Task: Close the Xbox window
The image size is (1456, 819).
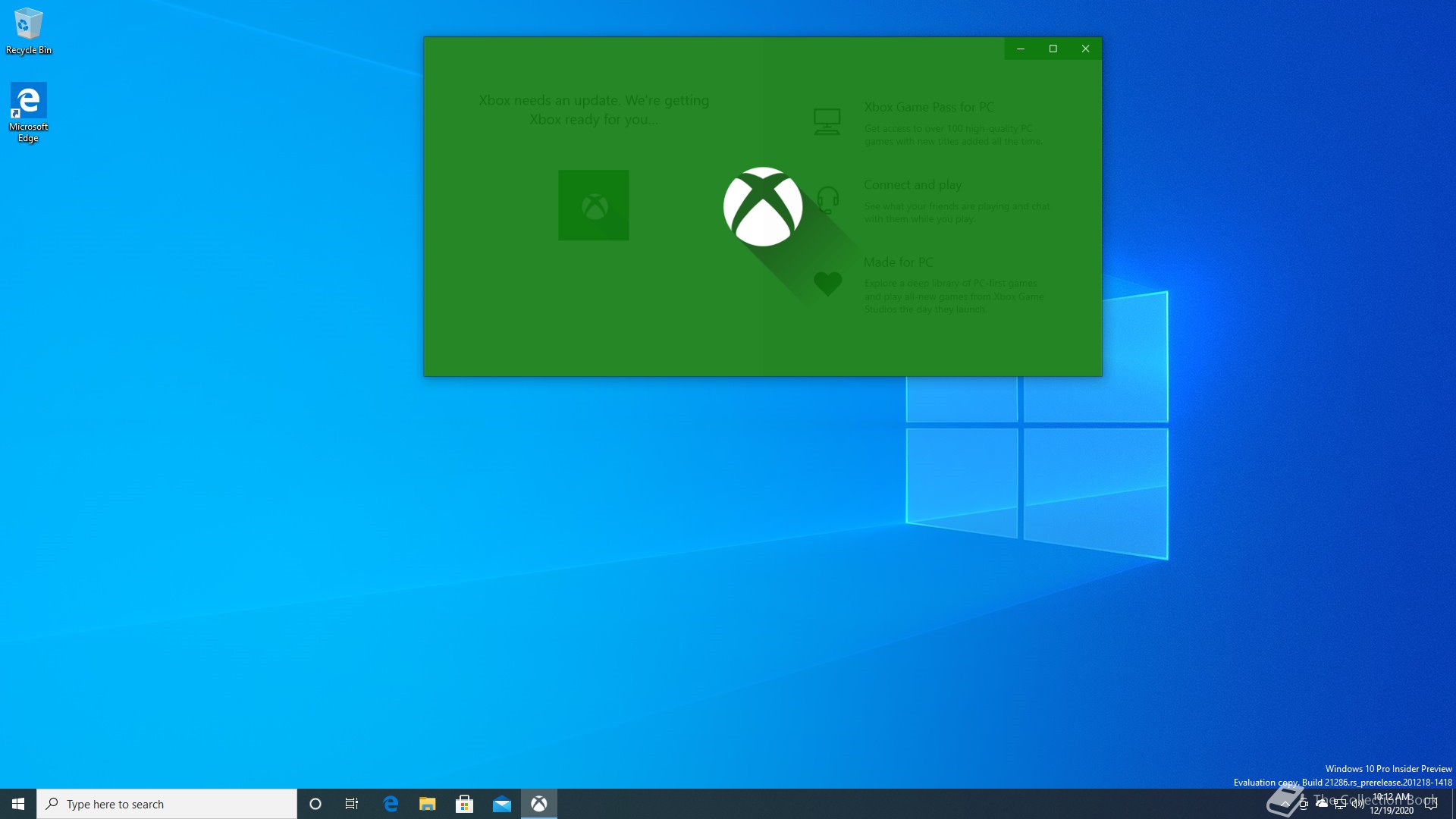Action: click(x=1086, y=49)
